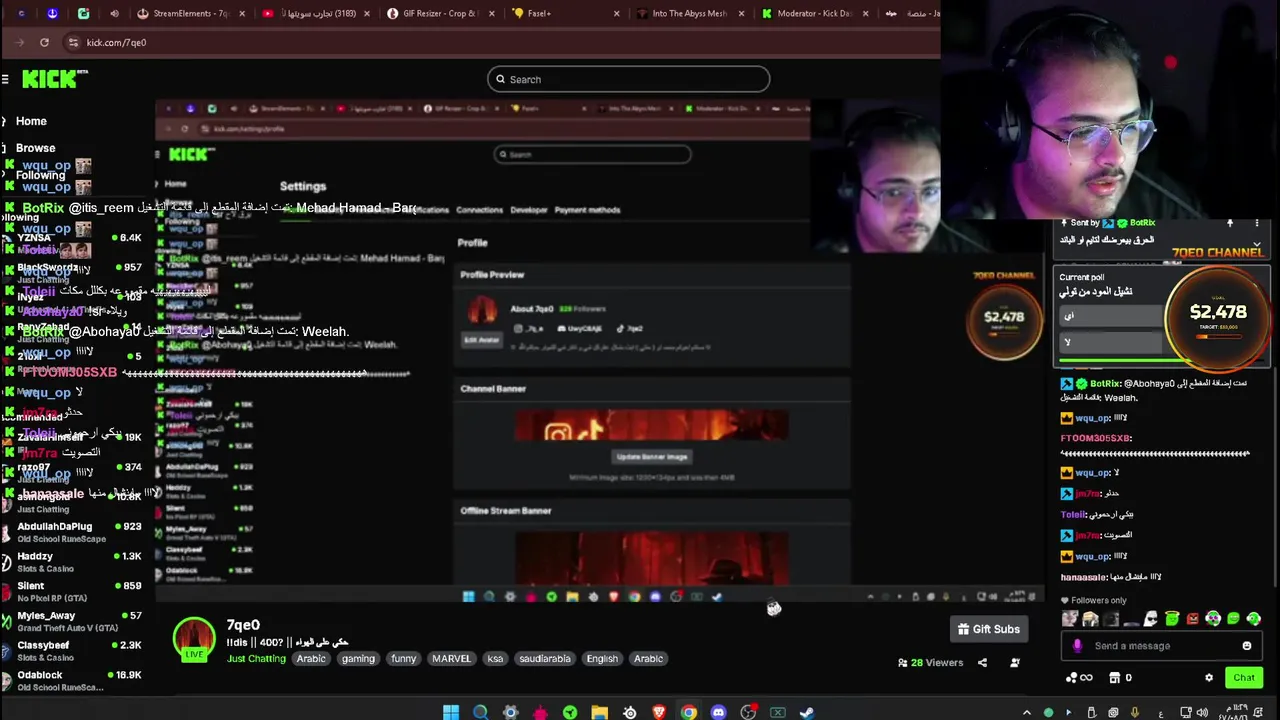The width and height of the screenshot is (1280, 720).
Task: Click the purple microphone icon in chat
Action: pyautogui.click(x=1077, y=646)
